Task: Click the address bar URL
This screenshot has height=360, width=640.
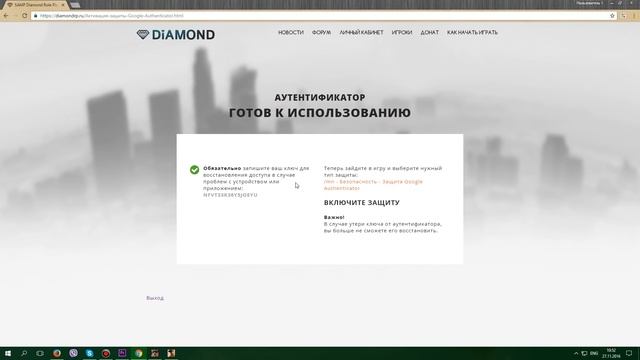Action: click(112, 16)
